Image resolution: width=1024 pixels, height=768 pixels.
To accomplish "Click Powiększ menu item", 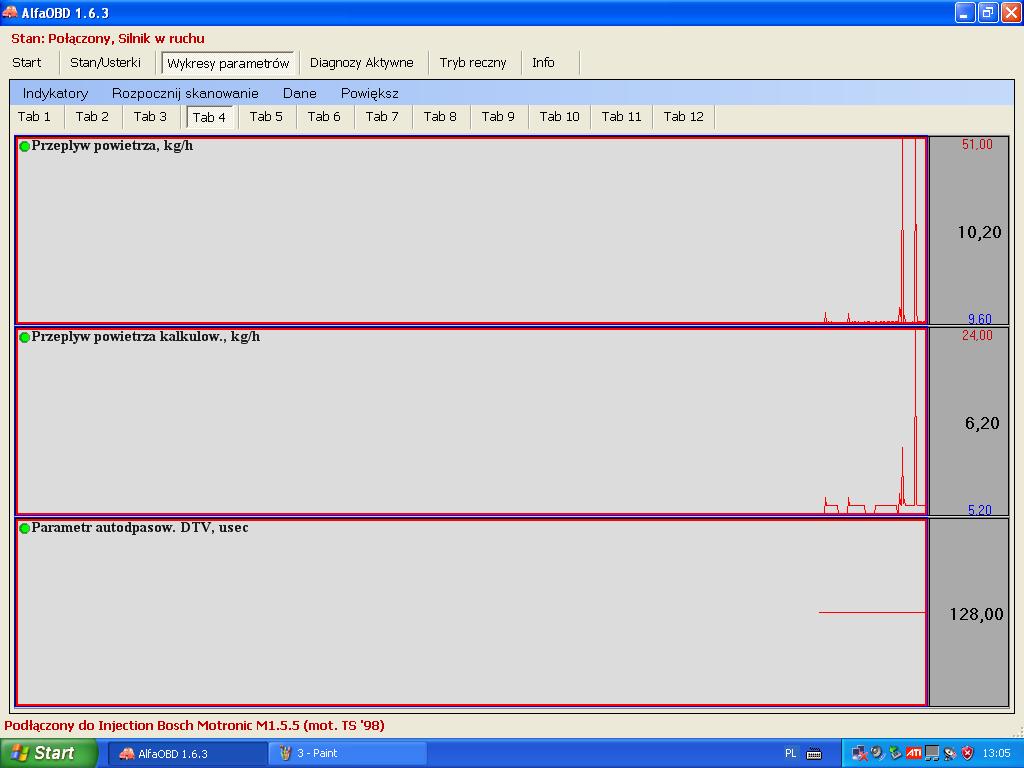I will 370,93.
